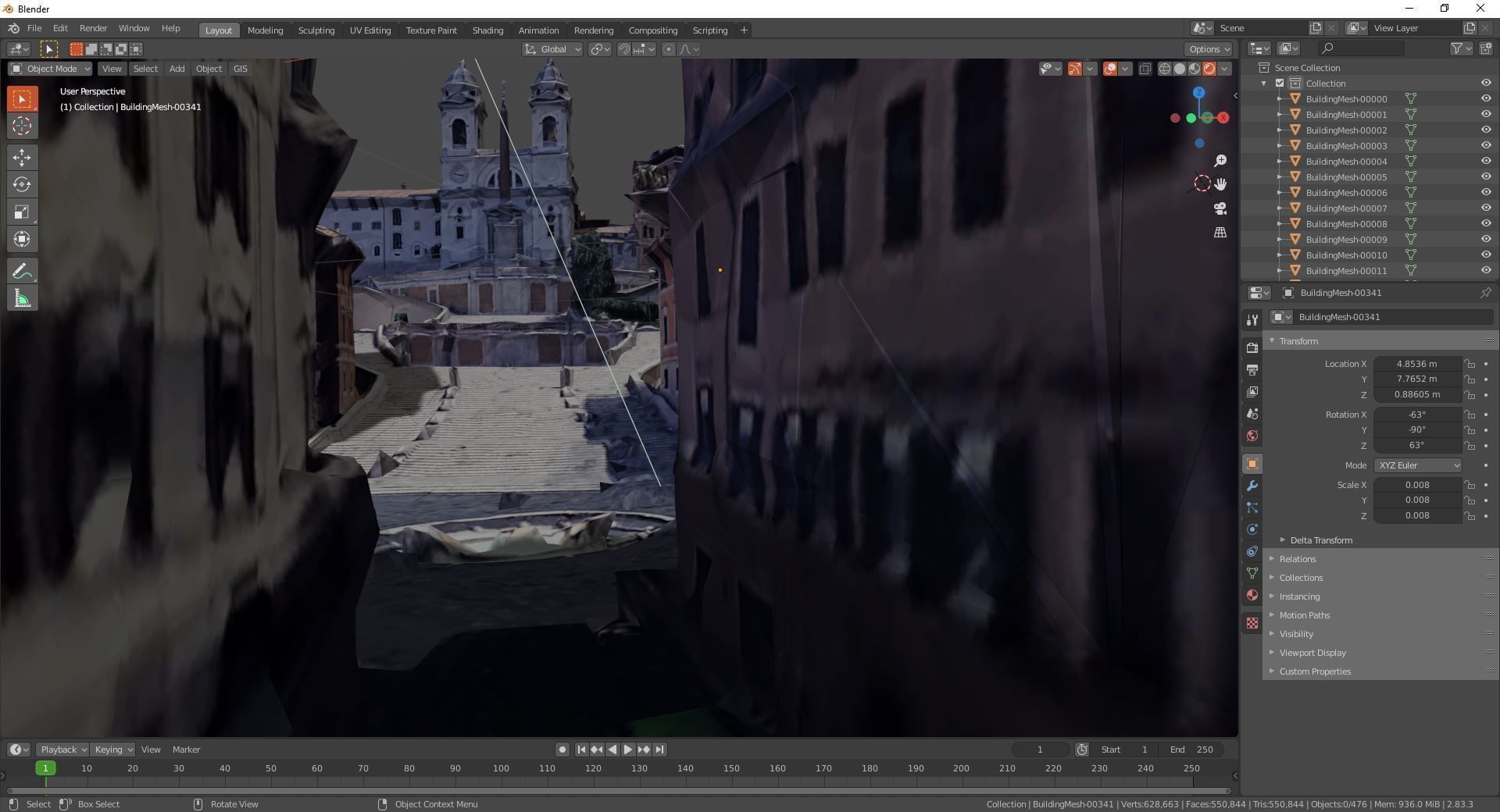This screenshot has width=1500, height=812.
Task: Click the Scale X value field
Action: pos(1417,485)
